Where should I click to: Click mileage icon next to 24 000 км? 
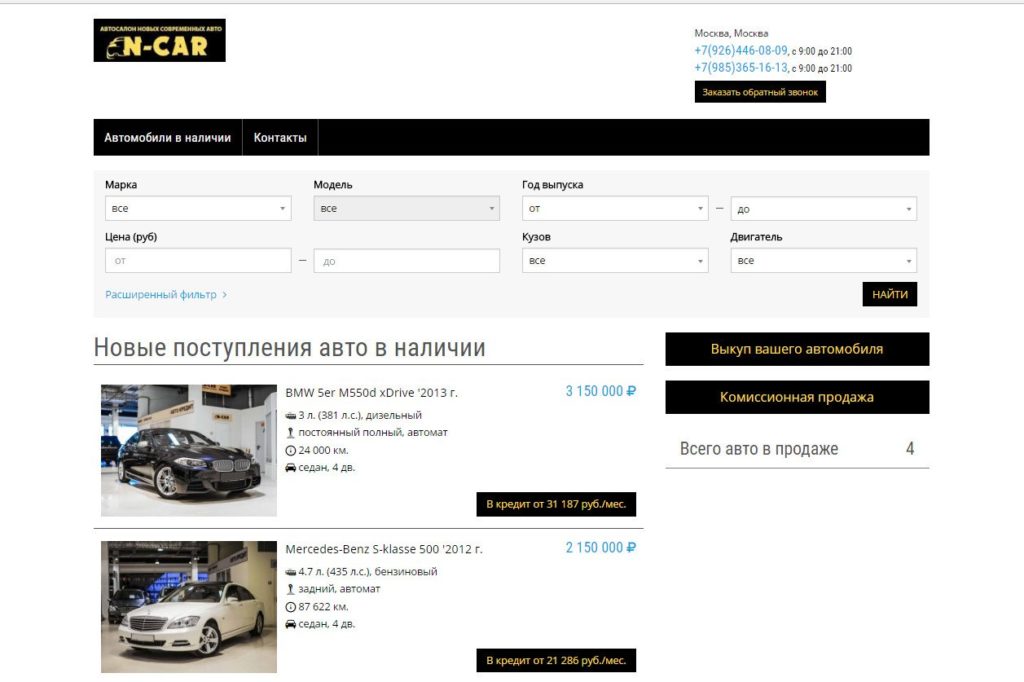point(291,450)
